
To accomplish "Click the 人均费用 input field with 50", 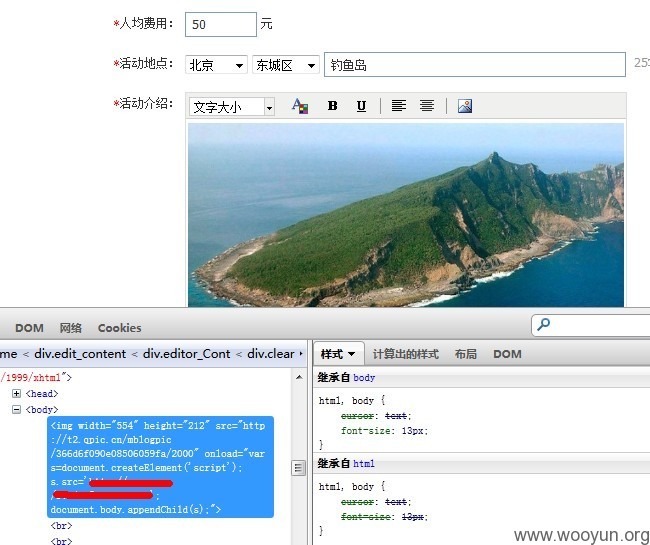I will pos(221,24).
